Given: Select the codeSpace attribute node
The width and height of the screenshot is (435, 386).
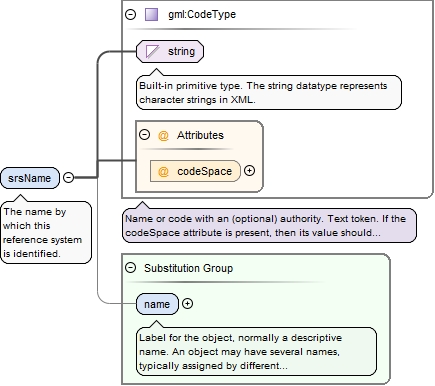Looking at the screenshot, I should (195, 171).
